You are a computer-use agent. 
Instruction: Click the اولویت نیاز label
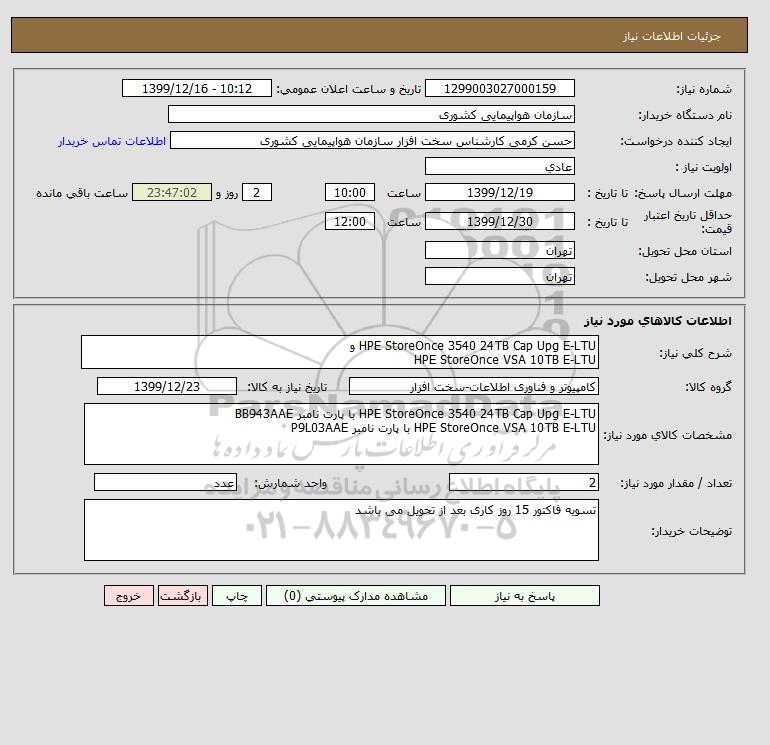tap(704, 167)
